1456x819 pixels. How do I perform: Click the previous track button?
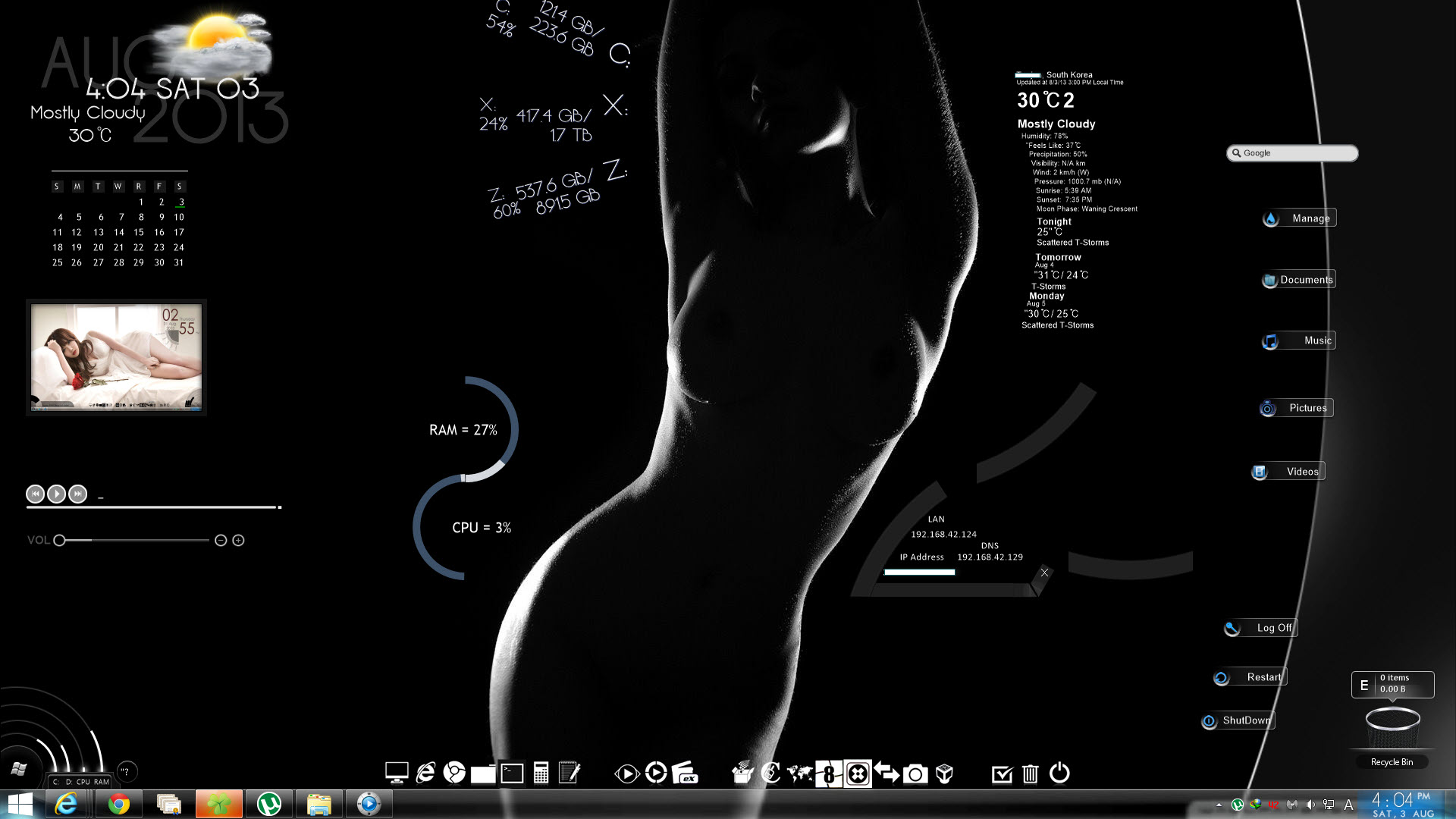(x=35, y=494)
